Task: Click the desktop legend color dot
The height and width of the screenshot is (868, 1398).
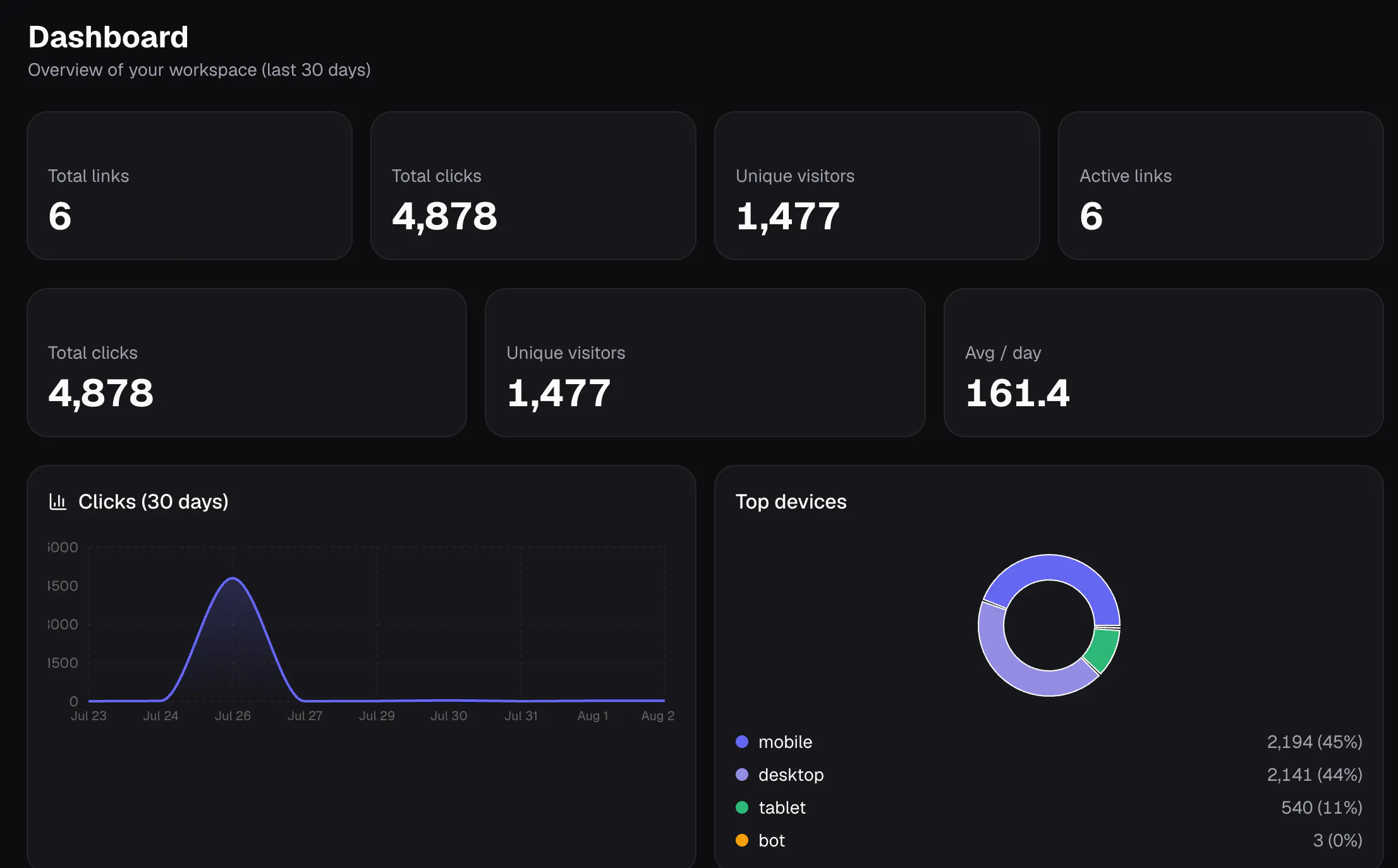Action: tap(742, 775)
